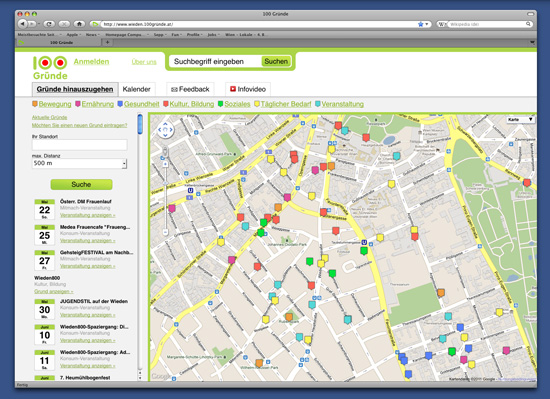
Task: Open the Feedback tab
Action: point(190,89)
